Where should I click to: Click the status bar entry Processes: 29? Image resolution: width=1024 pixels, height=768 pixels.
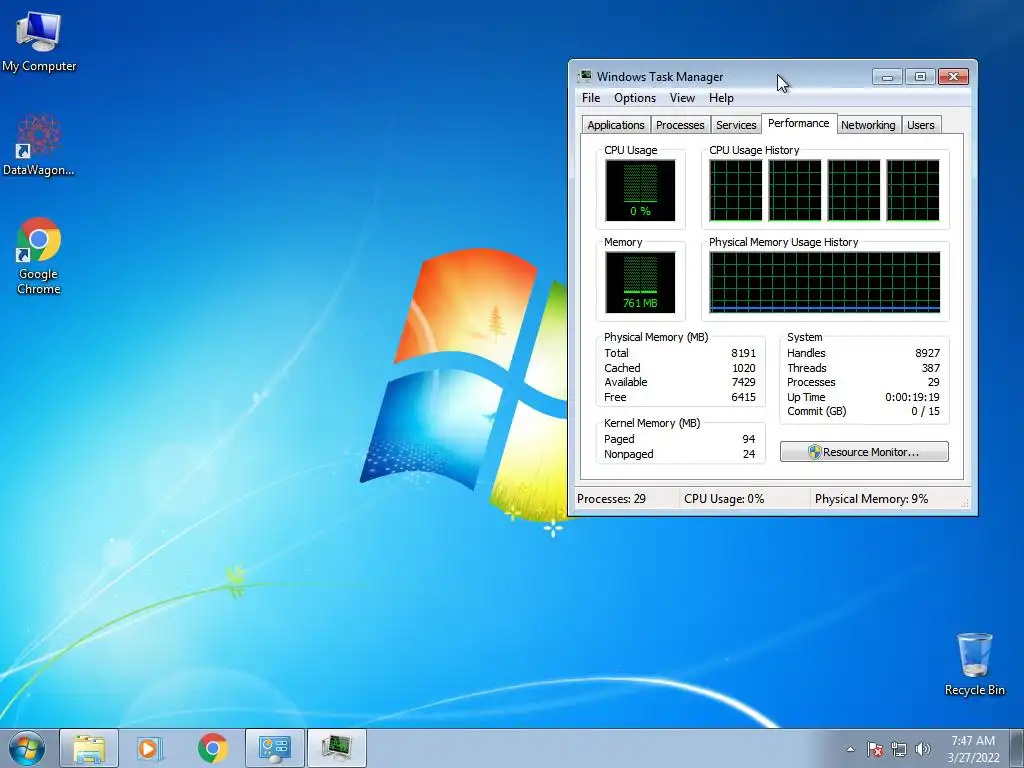click(x=611, y=499)
